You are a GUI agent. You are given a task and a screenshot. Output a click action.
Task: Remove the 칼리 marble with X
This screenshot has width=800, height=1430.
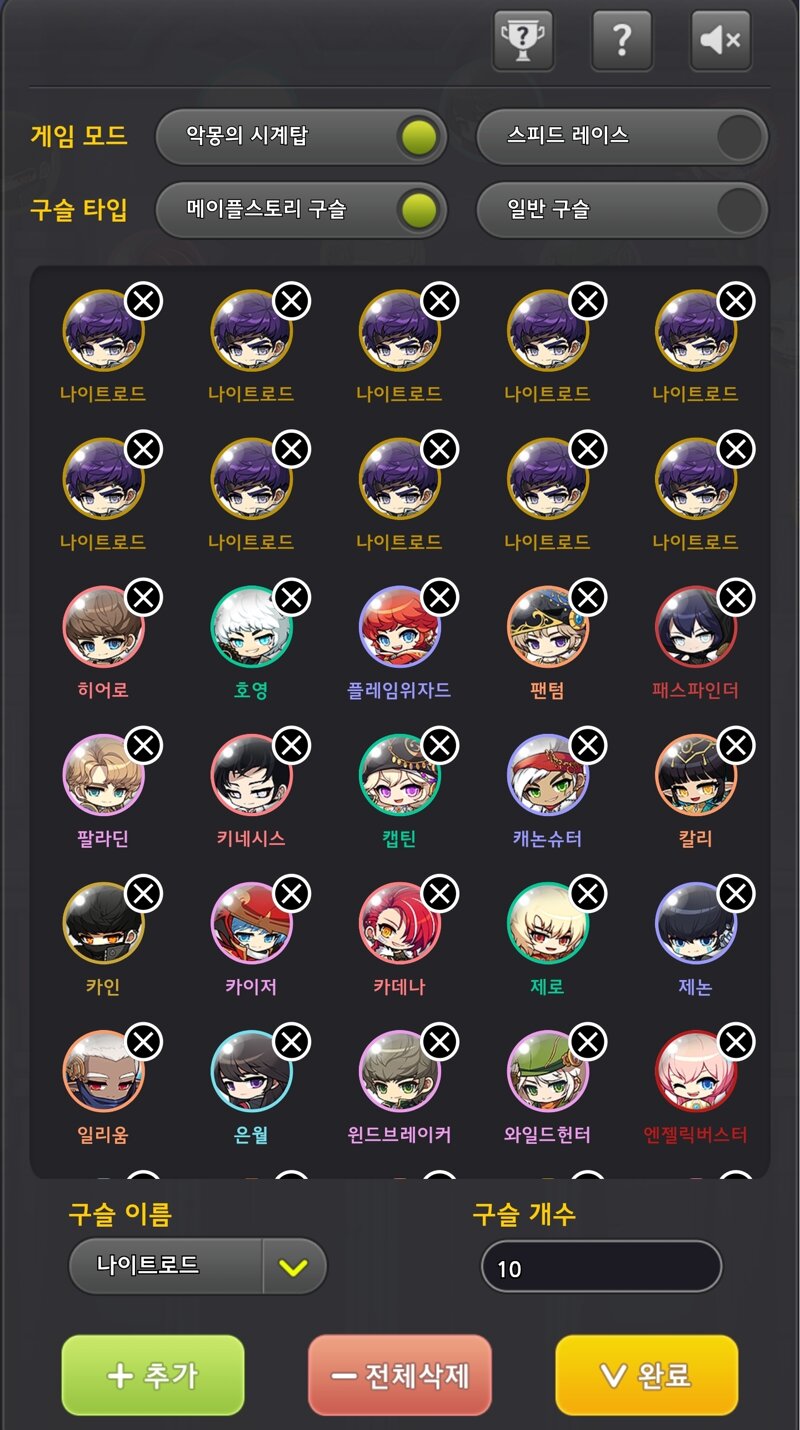pos(736,745)
